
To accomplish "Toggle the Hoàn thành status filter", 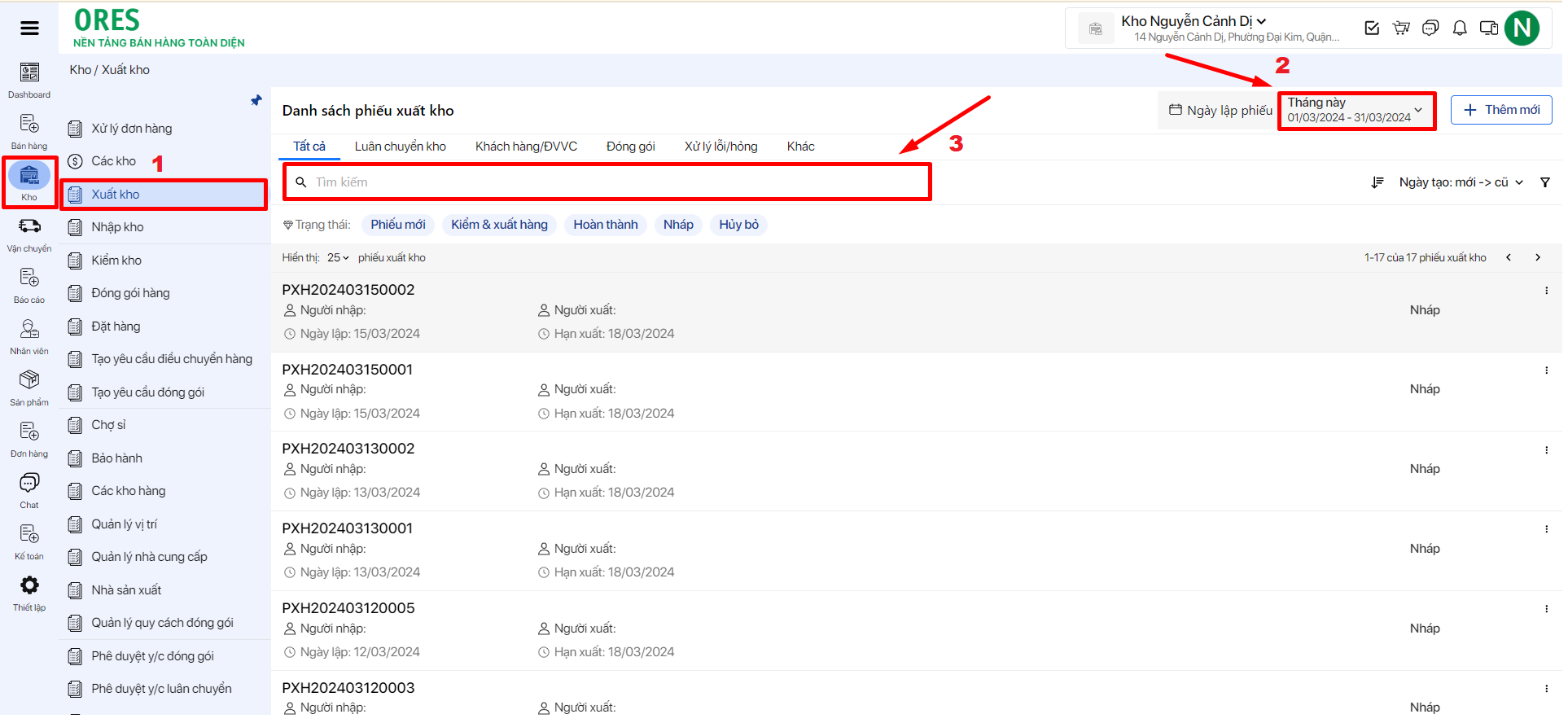I will point(605,225).
